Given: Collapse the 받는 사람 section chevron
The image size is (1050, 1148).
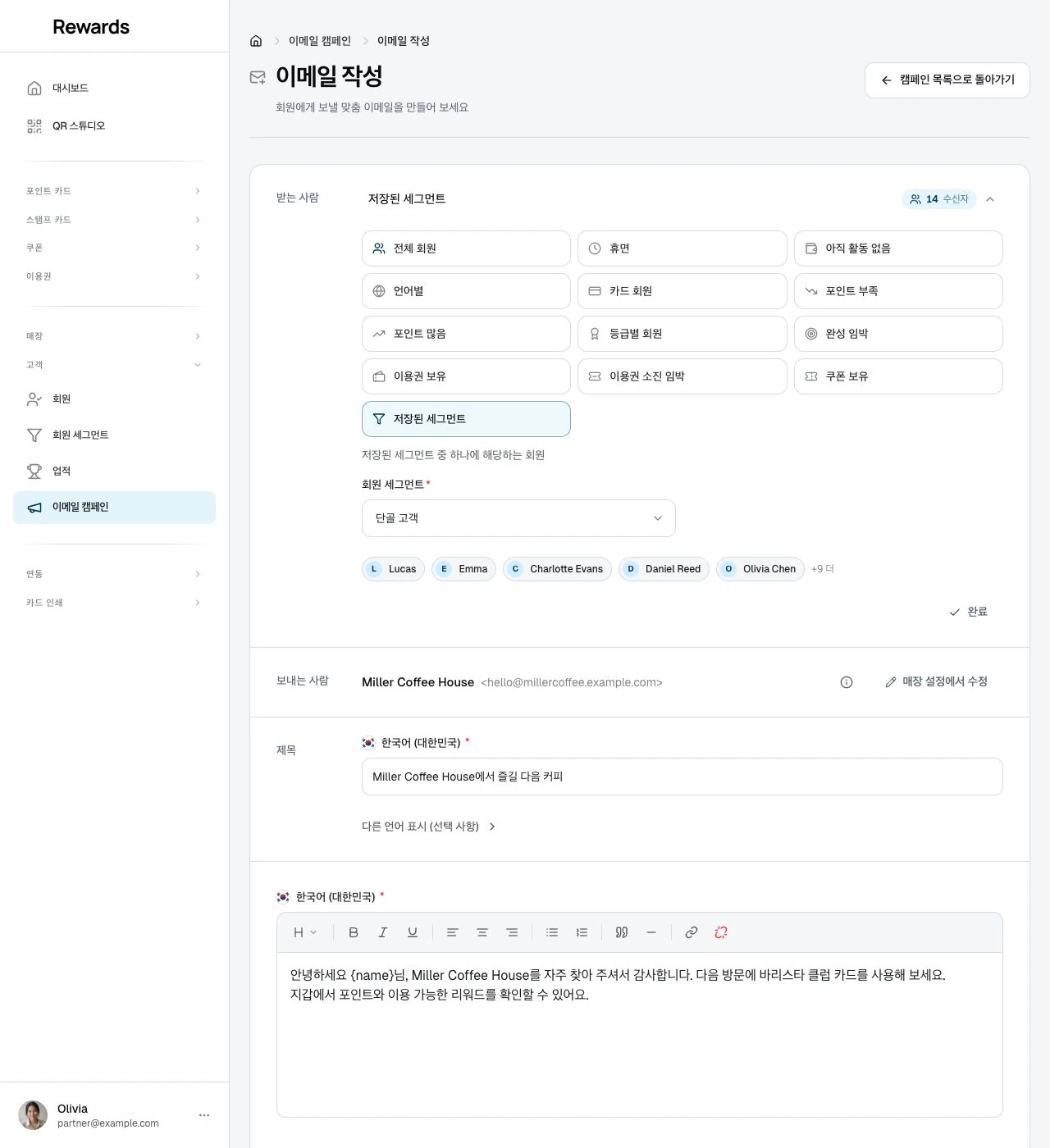Looking at the screenshot, I should point(990,199).
